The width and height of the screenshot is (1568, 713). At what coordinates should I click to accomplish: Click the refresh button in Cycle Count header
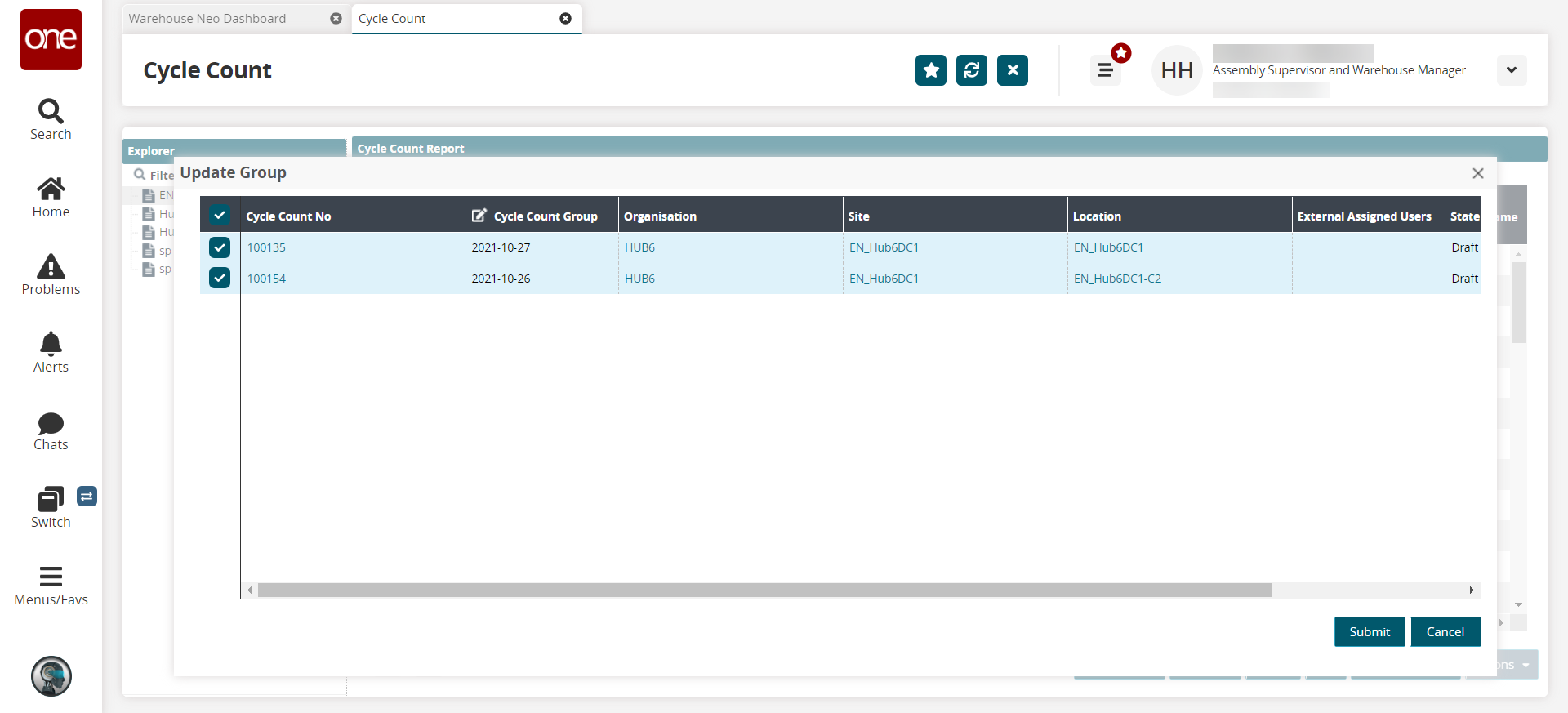[x=971, y=70]
